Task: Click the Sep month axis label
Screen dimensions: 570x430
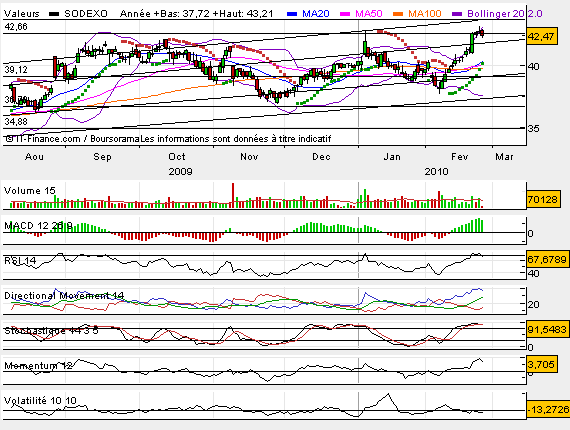Action: [102, 157]
